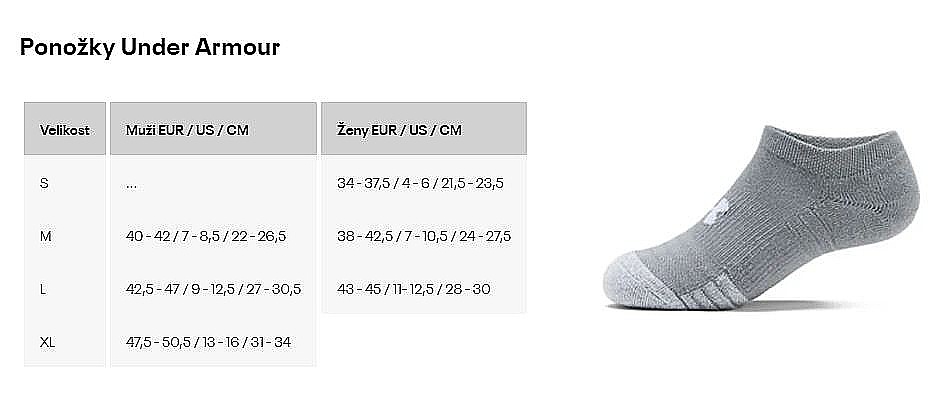Click the 'Ponožky Under Armour' heading
This screenshot has width=929, height=404.
click(x=150, y=48)
